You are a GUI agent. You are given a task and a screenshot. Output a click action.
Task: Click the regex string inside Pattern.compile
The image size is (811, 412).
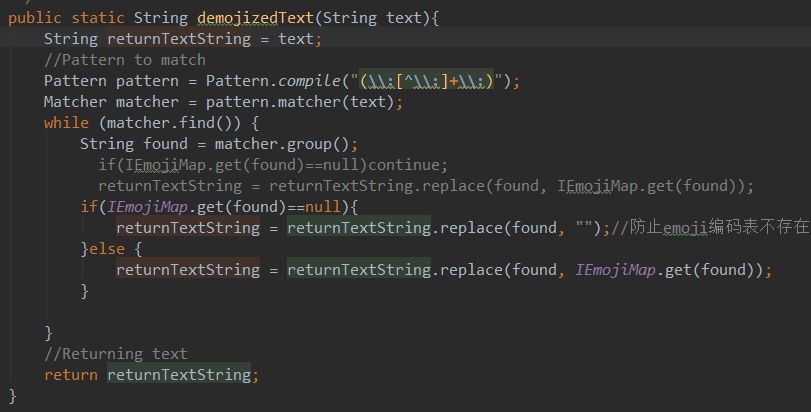point(427,81)
